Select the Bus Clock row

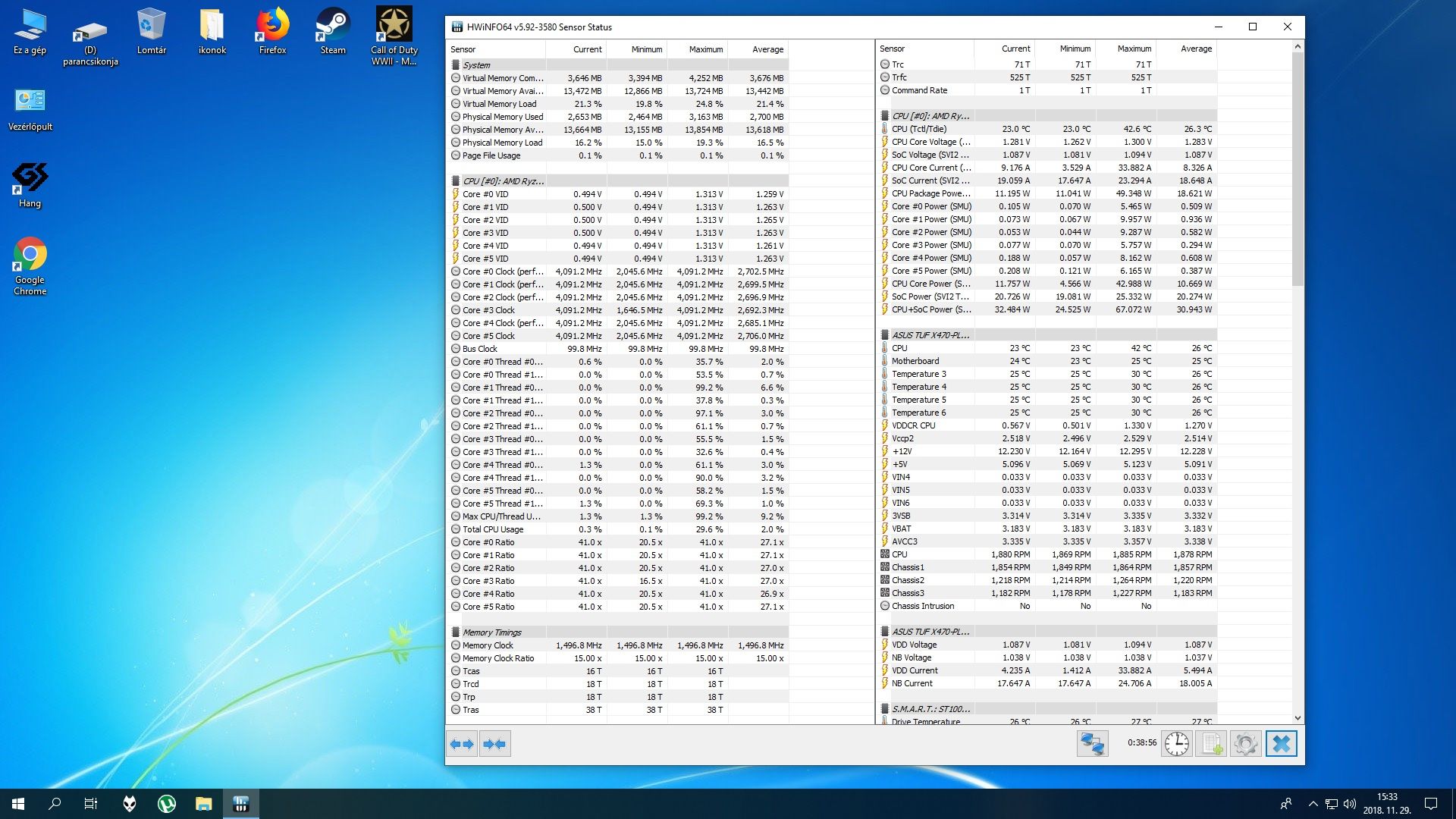(619, 349)
